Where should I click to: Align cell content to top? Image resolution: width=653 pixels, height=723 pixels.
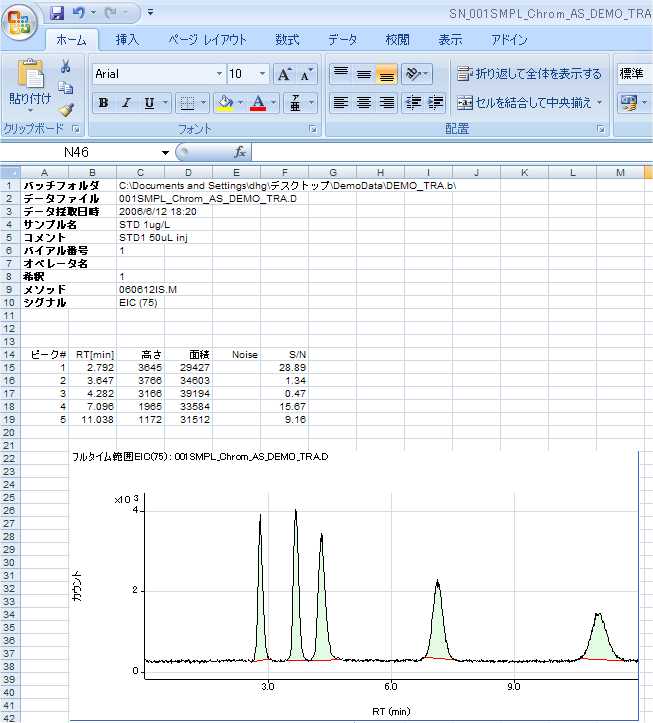341,74
